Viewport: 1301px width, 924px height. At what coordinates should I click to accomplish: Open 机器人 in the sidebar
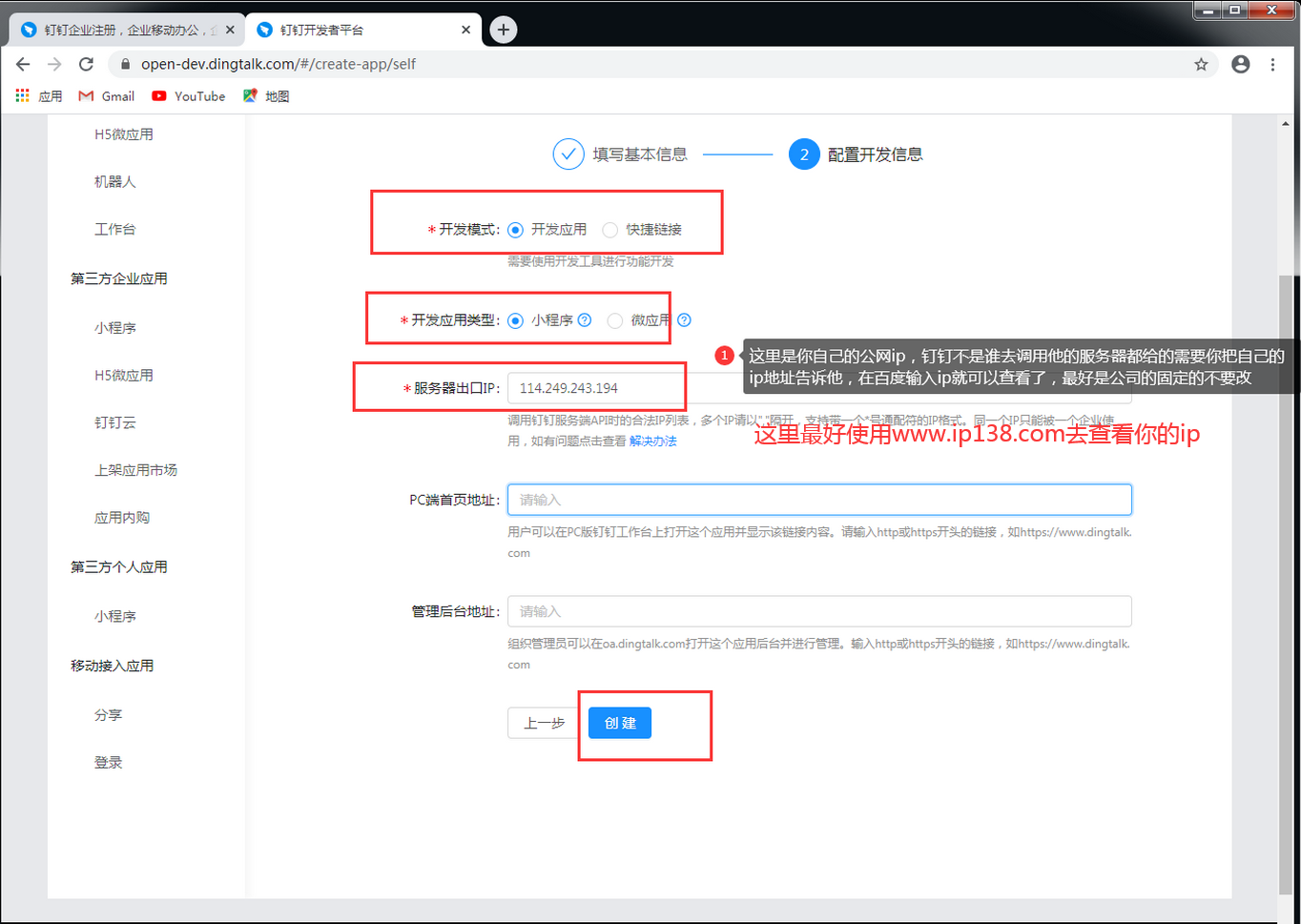pos(115,182)
